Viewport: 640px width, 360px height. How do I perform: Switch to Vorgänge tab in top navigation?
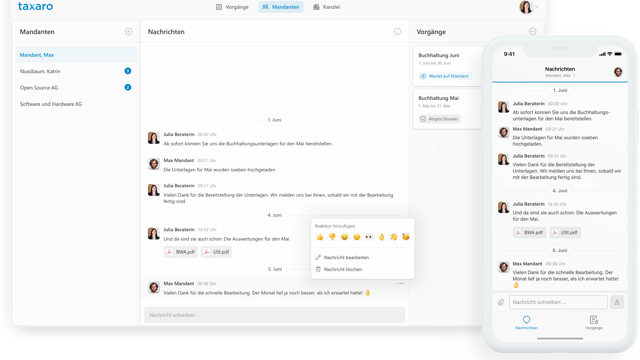[x=232, y=7]
